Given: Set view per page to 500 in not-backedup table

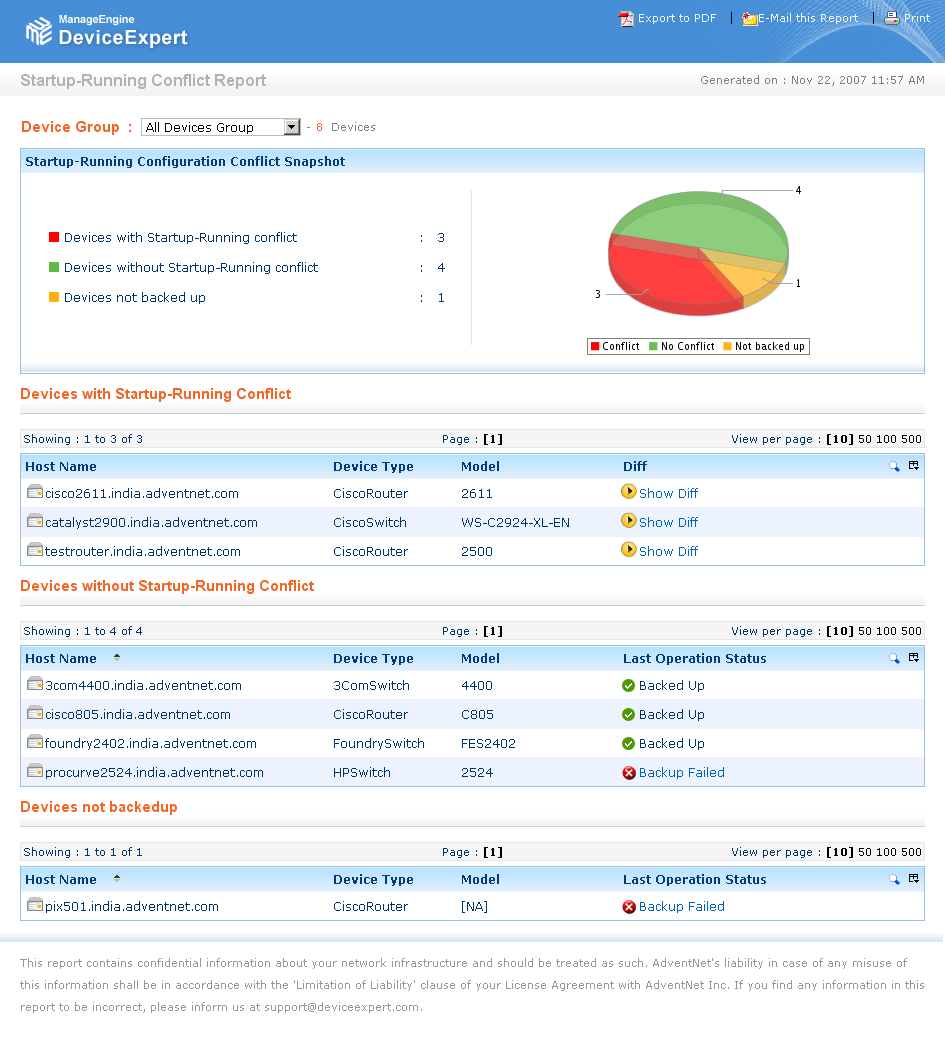Looking at the screenshot, I should point(911,852).
